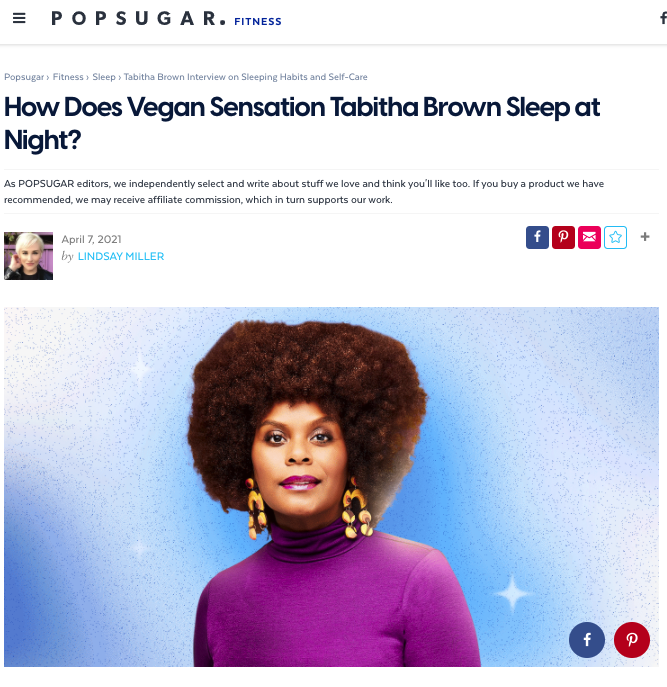Expand more sharing options plus icon
Viewport: 667px width, 687px height.
tap(645, 237)
